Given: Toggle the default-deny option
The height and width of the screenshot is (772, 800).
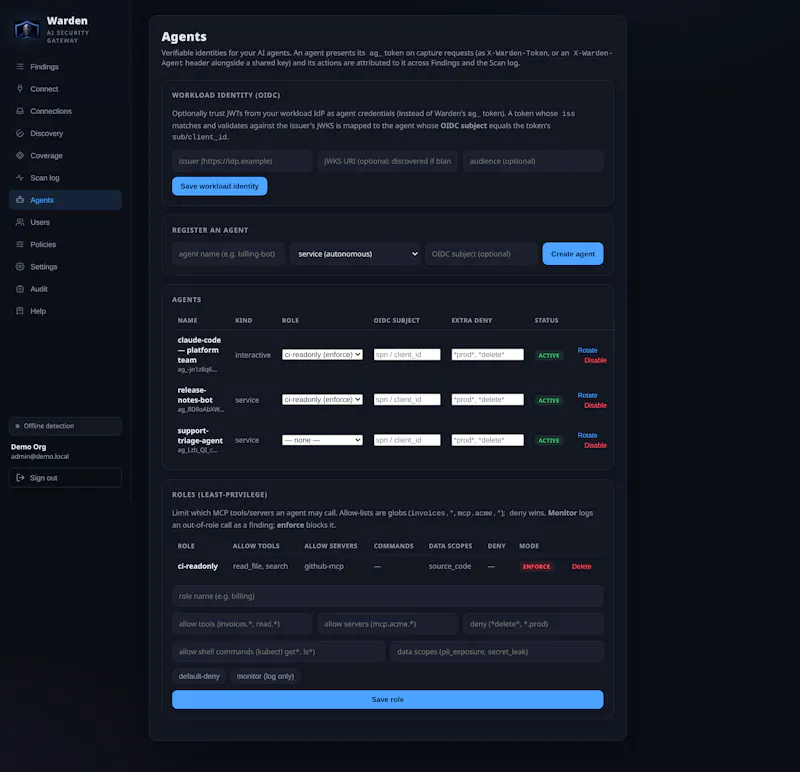Looking at the screenshot, I should (199, 676).
